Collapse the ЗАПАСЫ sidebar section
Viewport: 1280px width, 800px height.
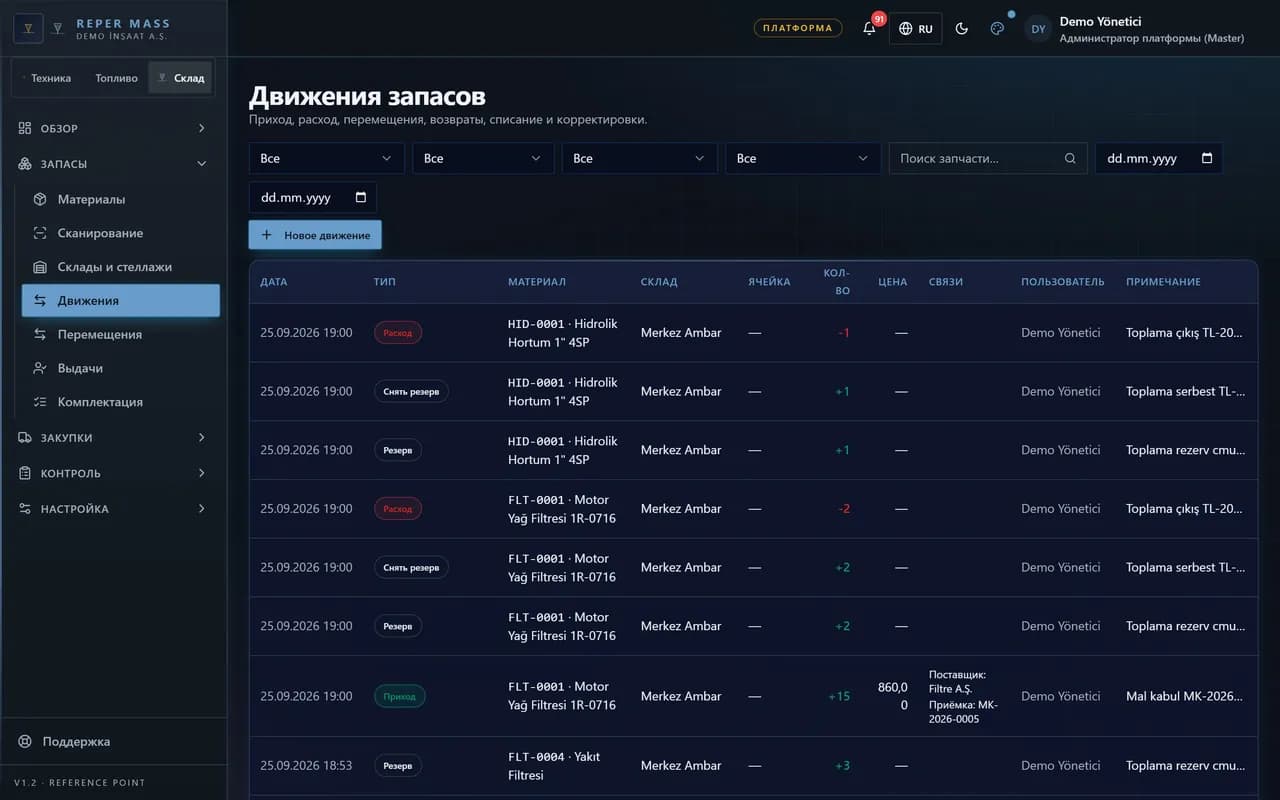pos(113,164)
